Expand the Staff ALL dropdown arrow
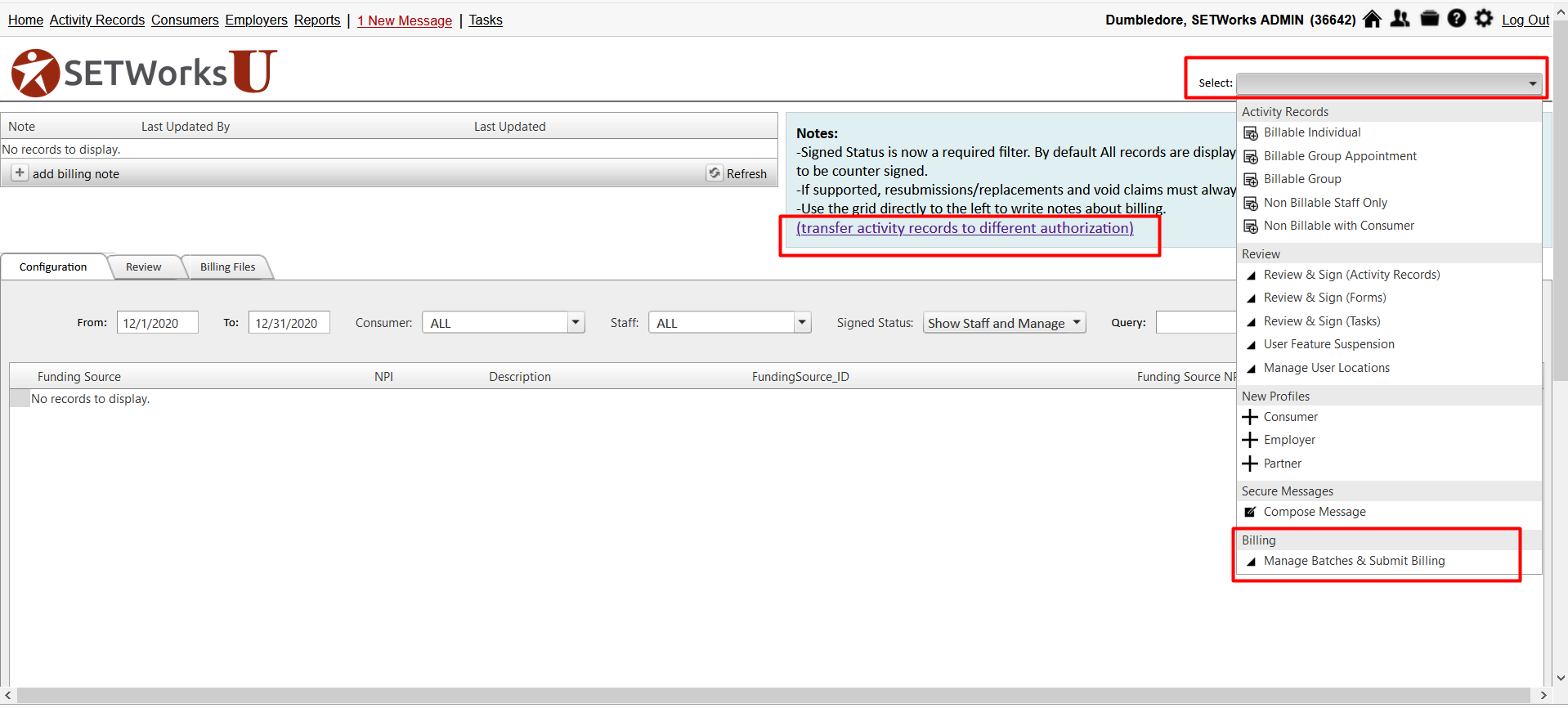 (803, 322)
